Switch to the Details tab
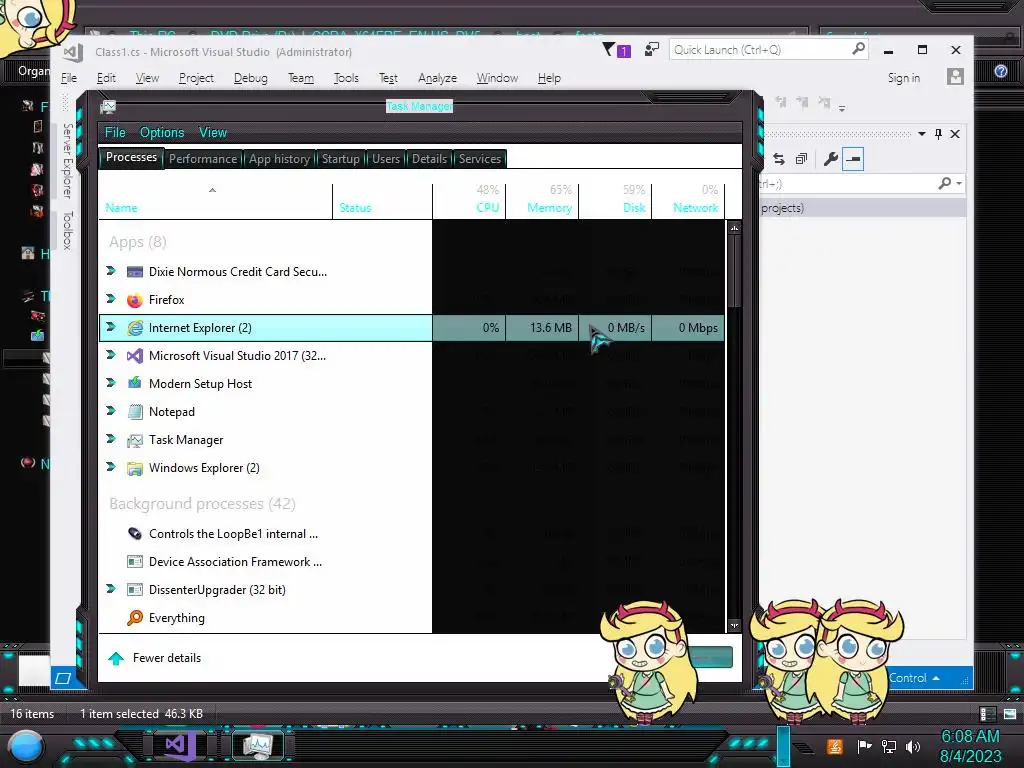 pos(429,159)
